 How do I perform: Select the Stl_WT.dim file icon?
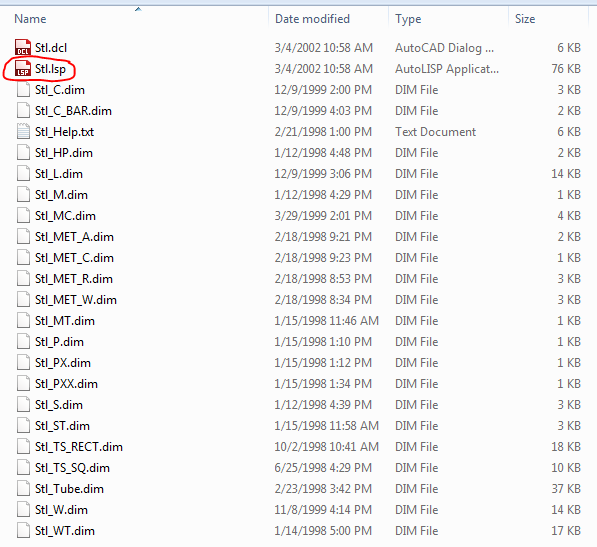coord(23,531)
